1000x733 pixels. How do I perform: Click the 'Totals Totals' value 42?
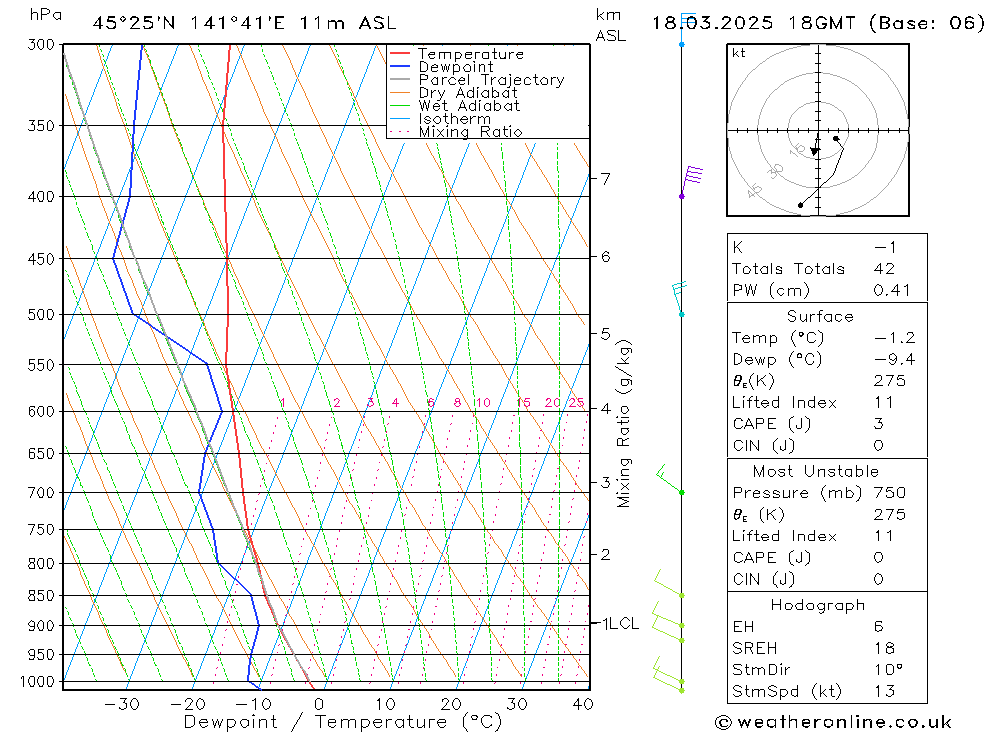(x=885, y=269)
